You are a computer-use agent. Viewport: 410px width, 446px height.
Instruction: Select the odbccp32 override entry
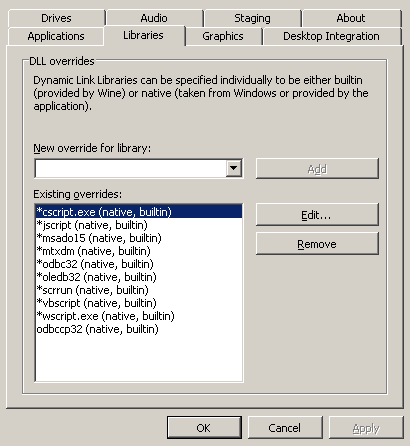(x=139, y=329)
